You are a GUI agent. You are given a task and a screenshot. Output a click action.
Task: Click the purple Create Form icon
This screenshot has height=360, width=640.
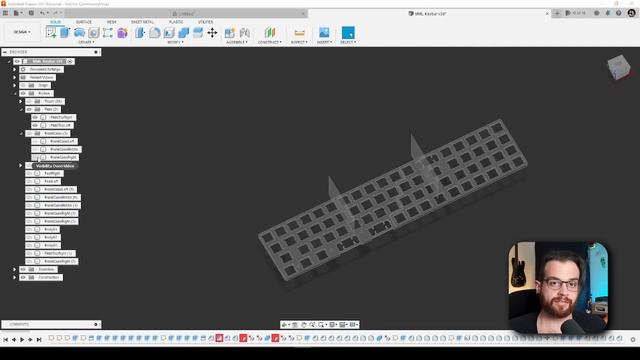[122, 33]
